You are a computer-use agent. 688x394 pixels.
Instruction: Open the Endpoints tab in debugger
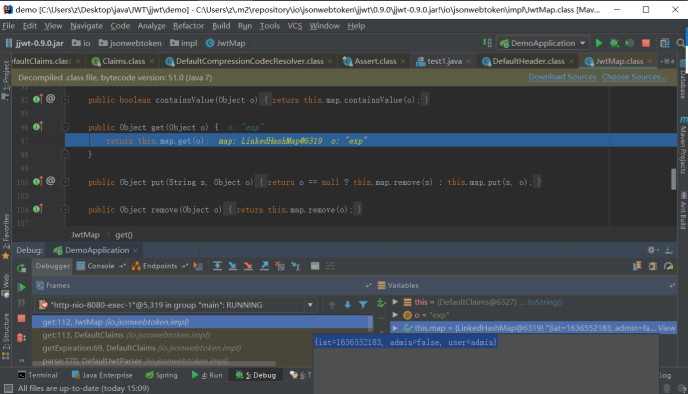click(x=160, y=266)
